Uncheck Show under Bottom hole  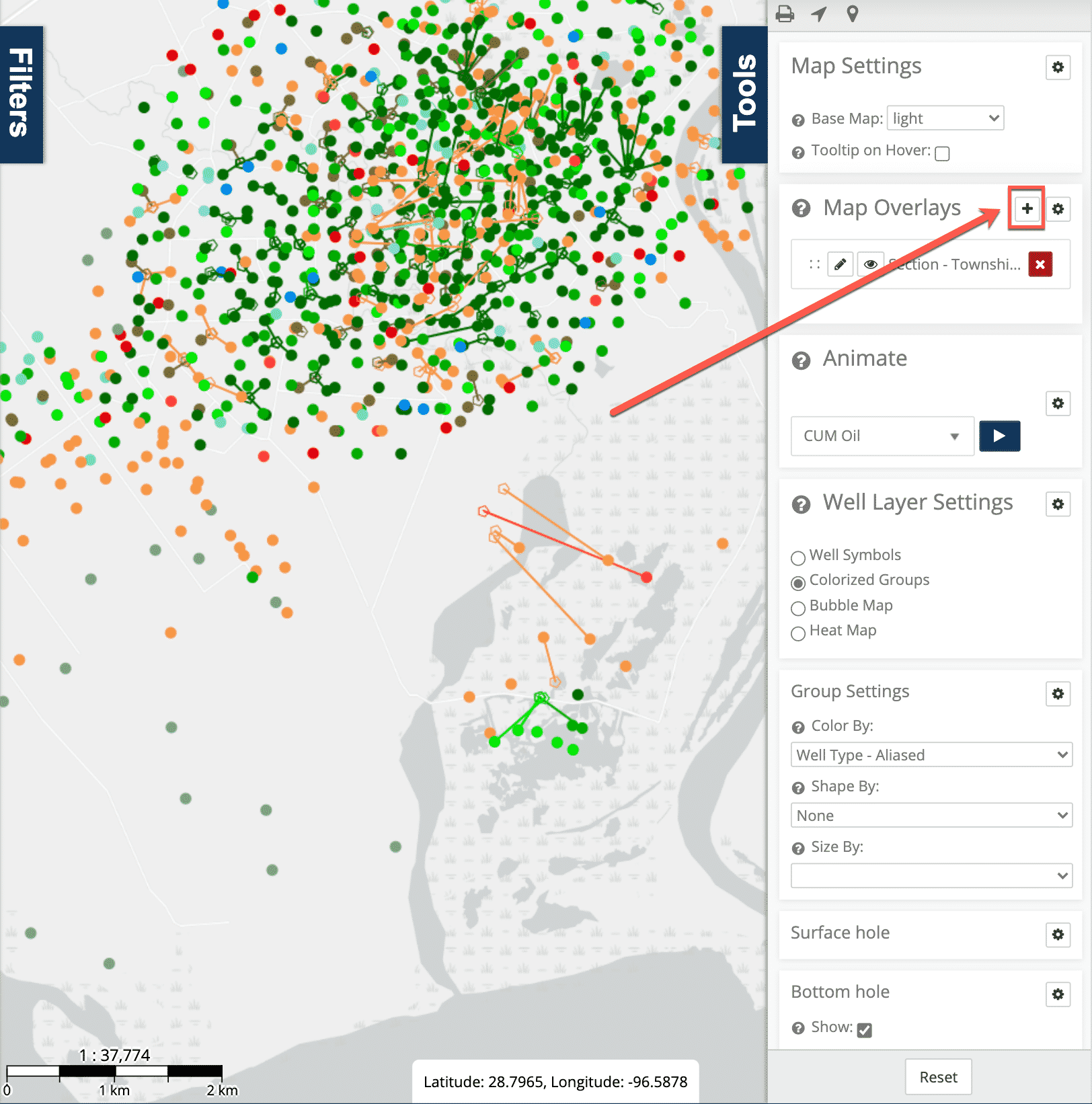865,1029
